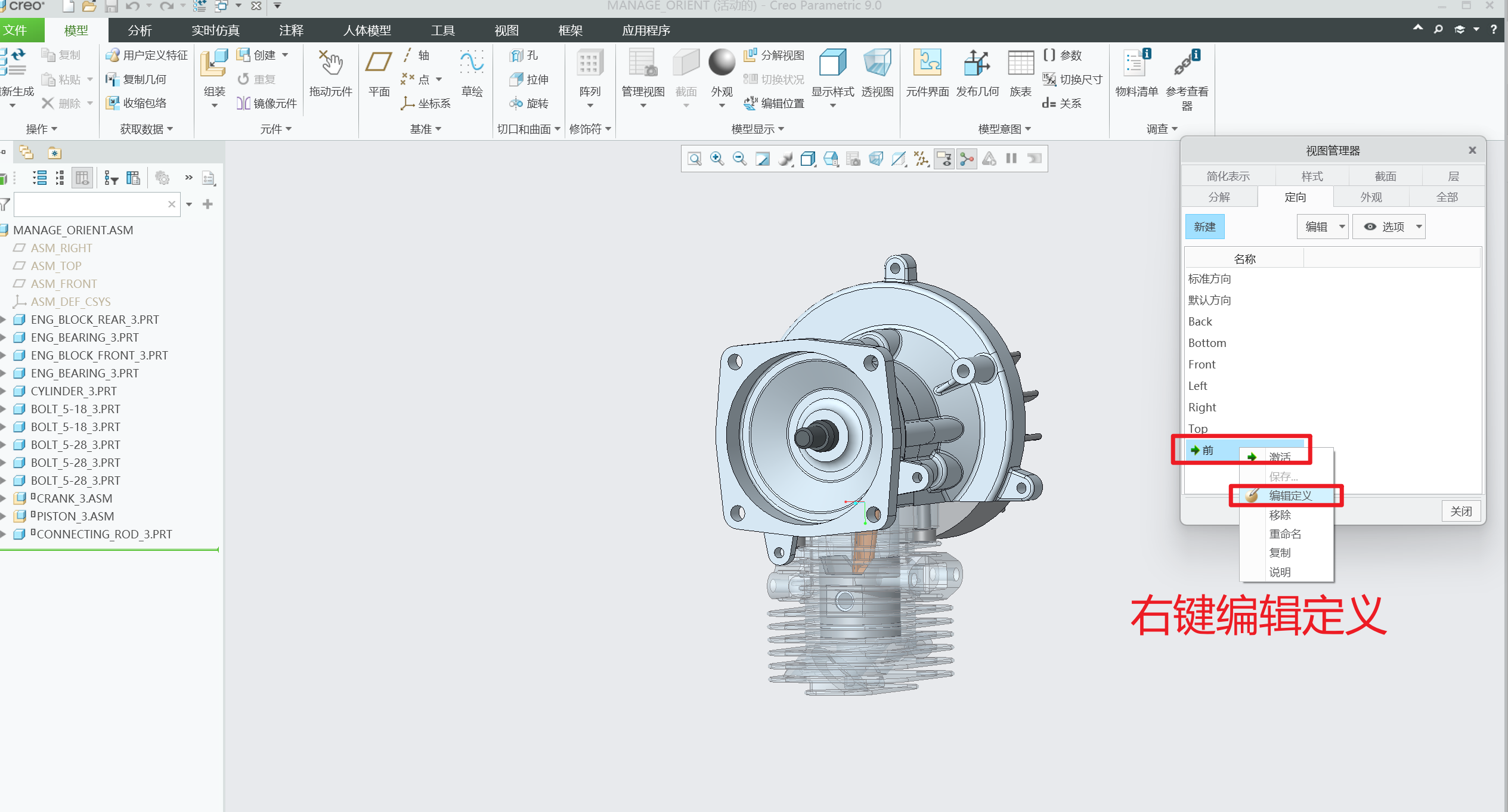Click the model tree search filter field
The height and width of the screenshot is (812, 1508).
click(x=91, y=204)
